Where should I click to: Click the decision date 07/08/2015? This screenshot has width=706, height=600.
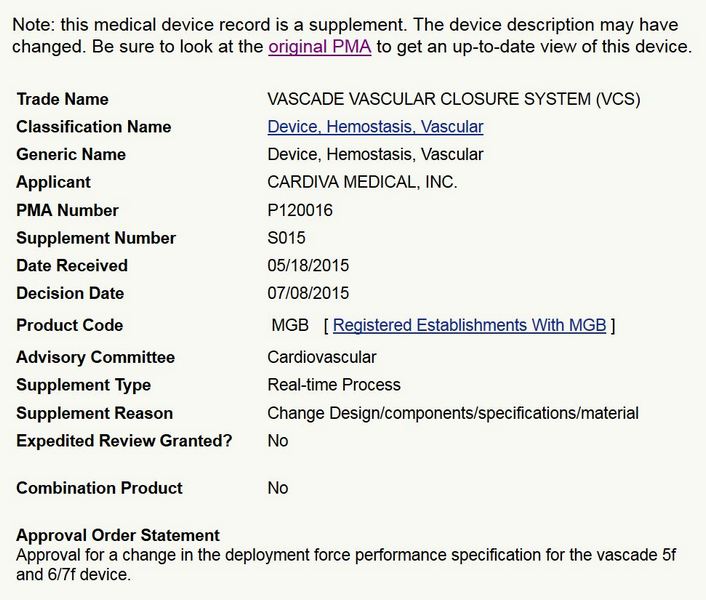coord(308,293)
